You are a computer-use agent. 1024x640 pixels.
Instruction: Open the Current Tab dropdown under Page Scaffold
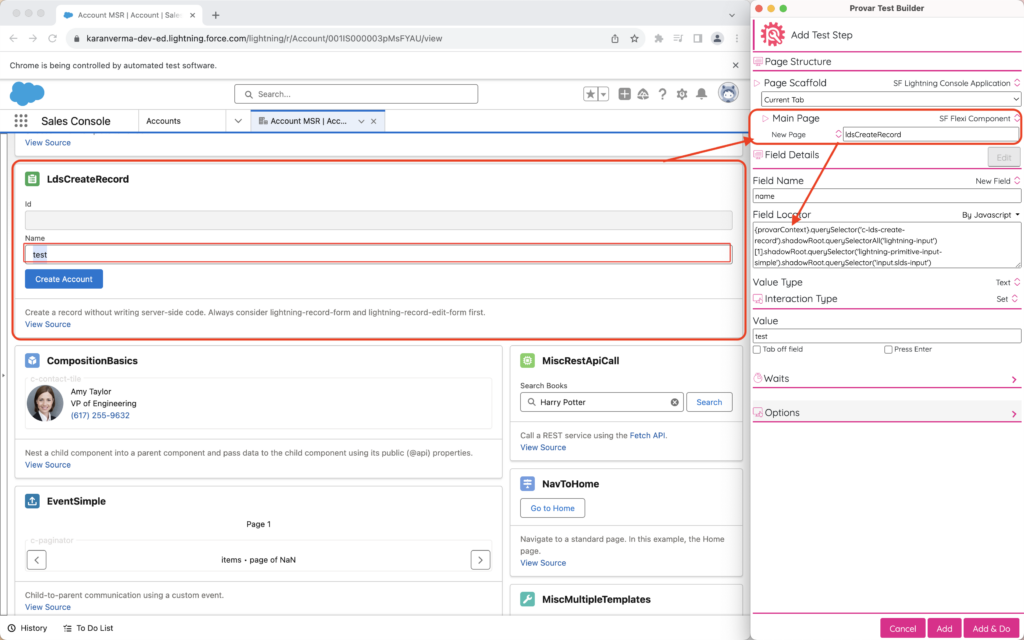[886, 97]
